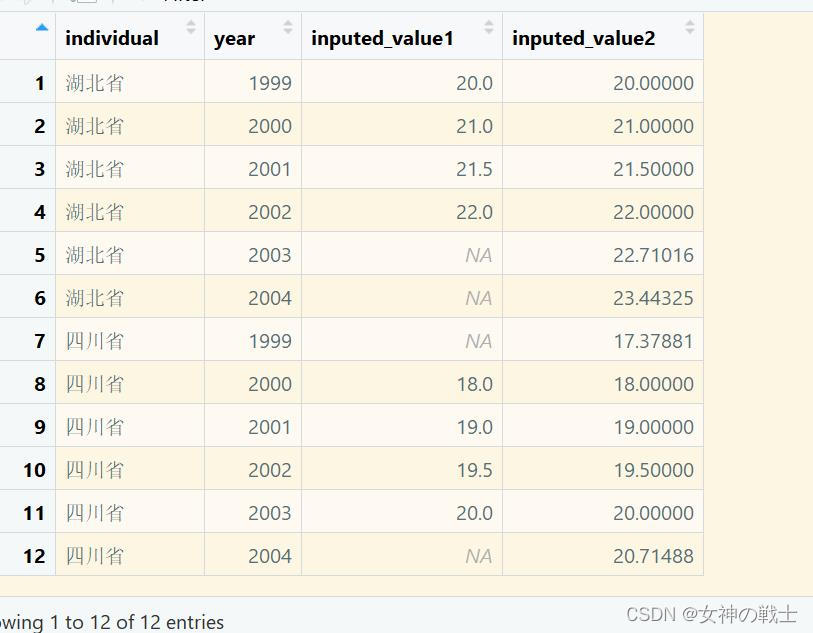Sort by the inputed_value2 column header
This screenshot has height=633, width=813.
click(x=602, y=37)
